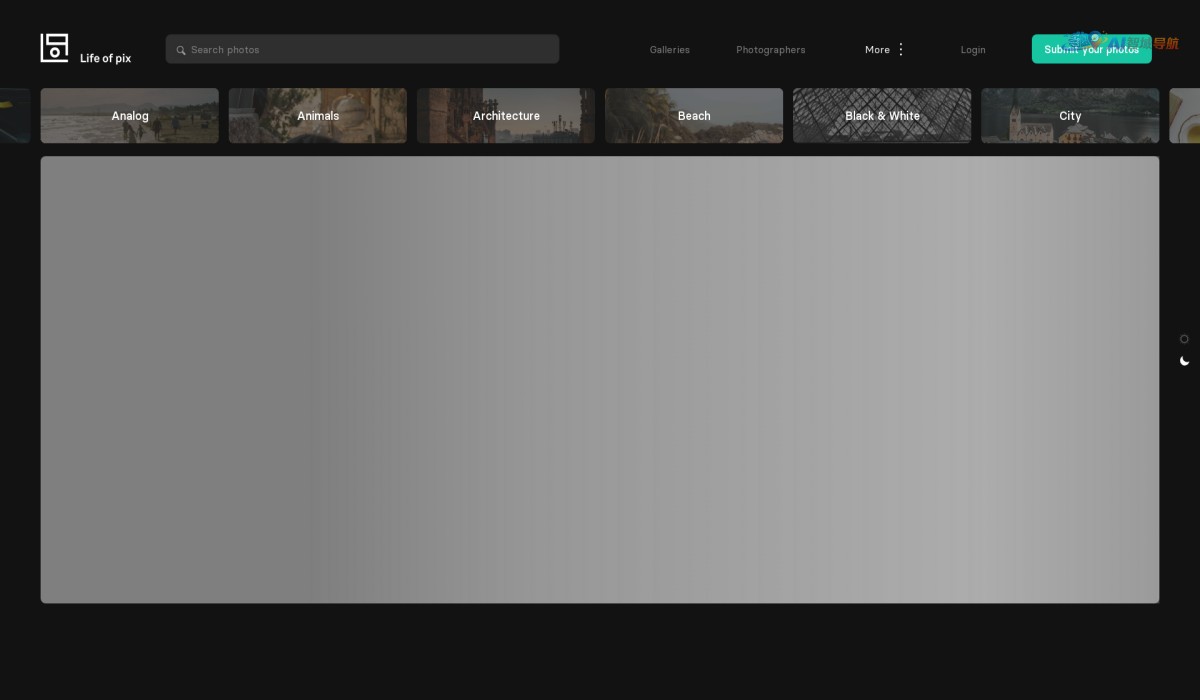The height and width of the screenshot is (700, 1200).
Task: Click the magnifier icon in search bar
Action: click(181, 50)
